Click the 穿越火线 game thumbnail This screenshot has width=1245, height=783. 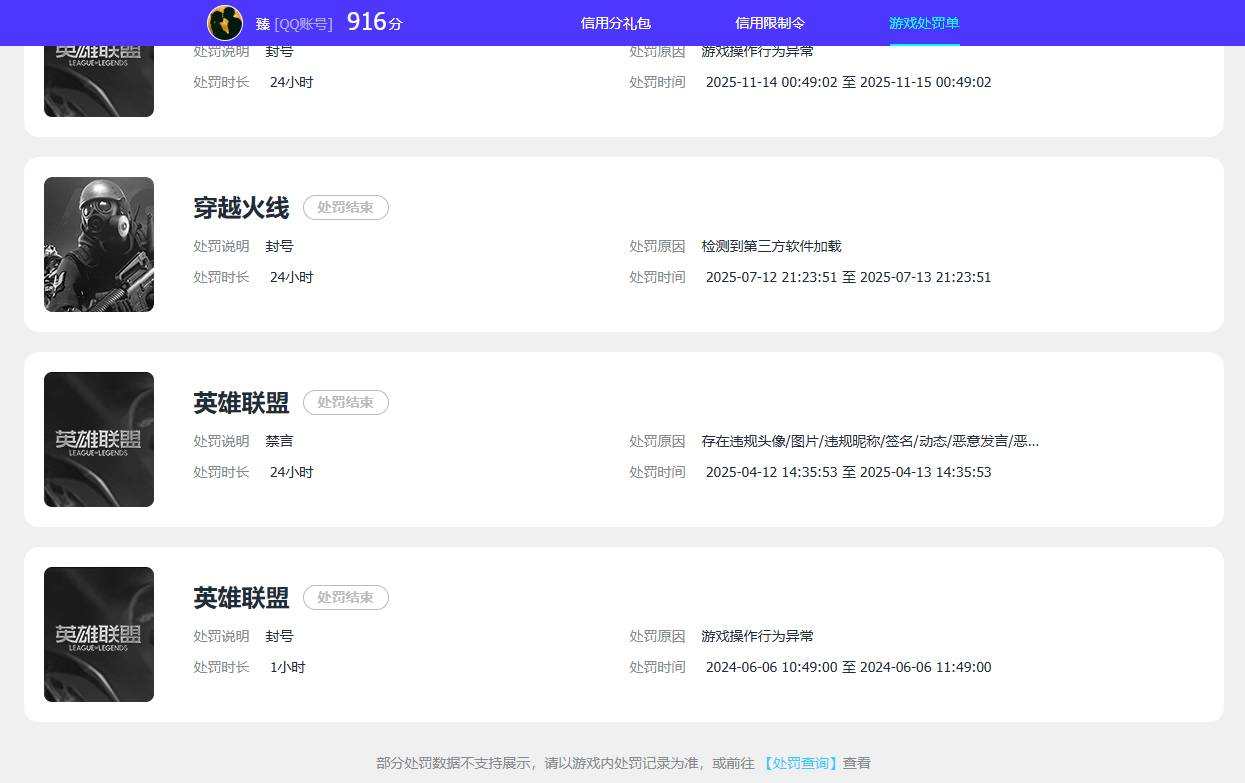(x=99, y=244)
